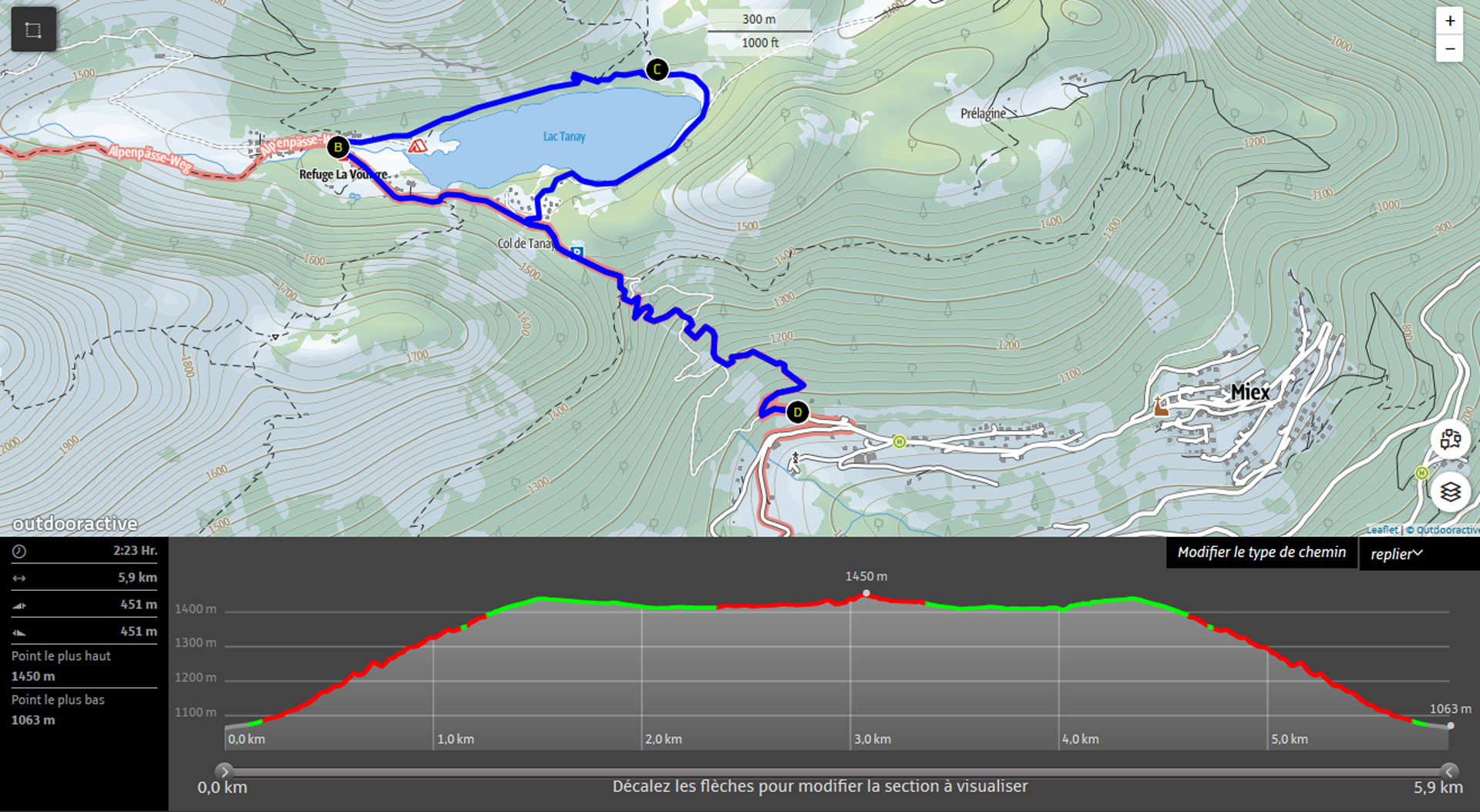
Task: Open Modifier le type de chemin
Action: (x=1261, y=552)
